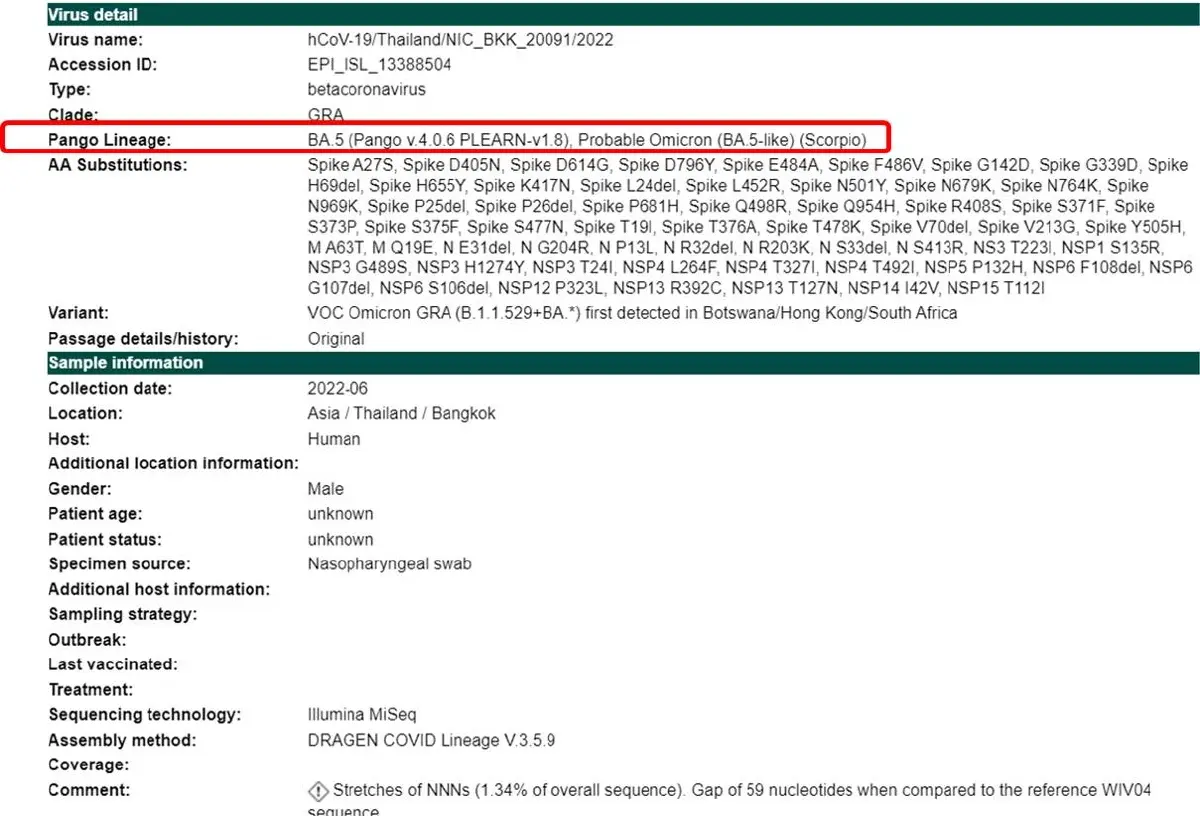Click the 'Sampling strategy:' label
The height and width of the screenshot is (816, 1200).
click(x=122, y=614)
